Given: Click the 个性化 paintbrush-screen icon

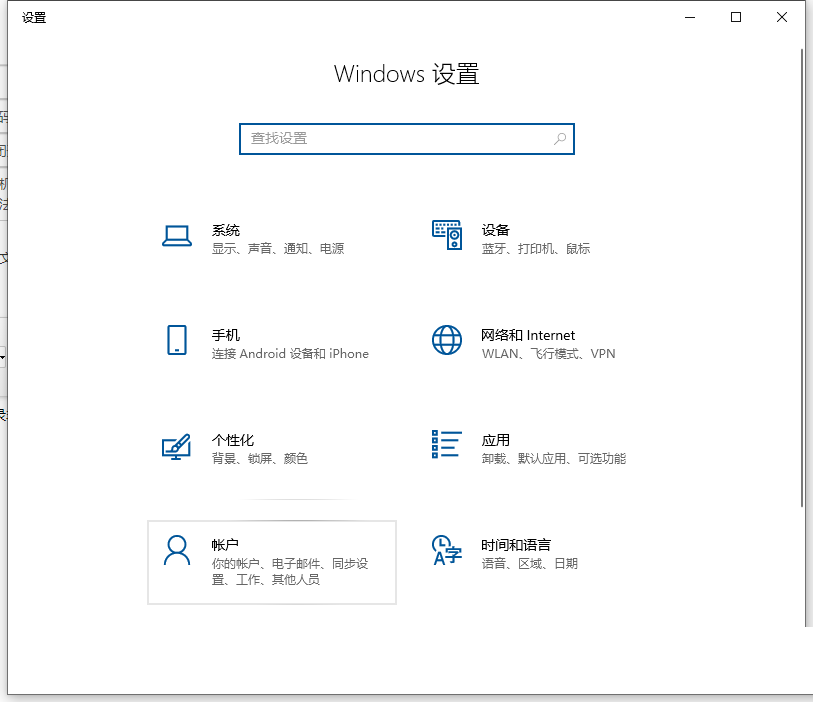Looking at the screenshot, I should point(176,447).
